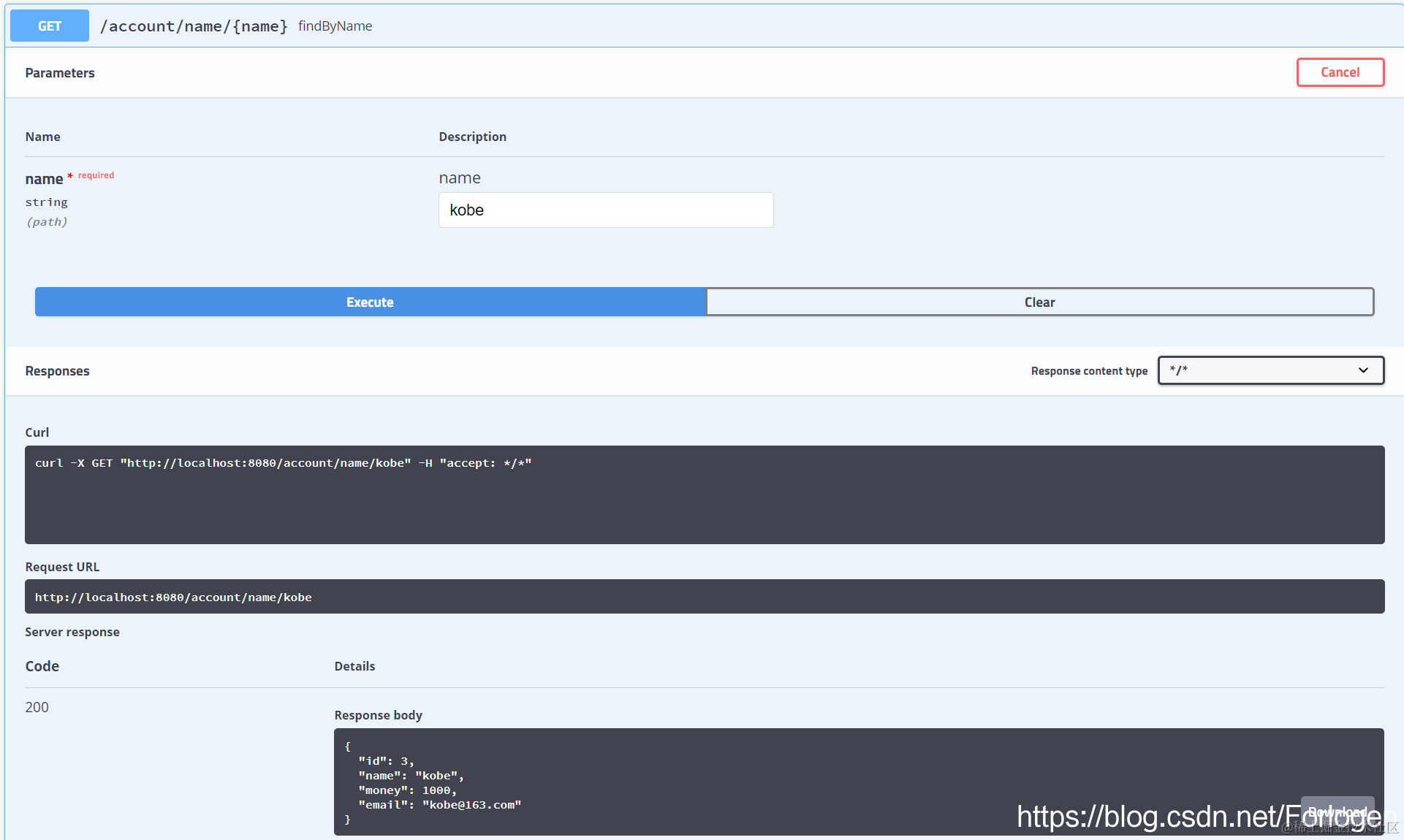1404x840 pixels.
Task: Click the Request URL text box
Action: [704, 597]
